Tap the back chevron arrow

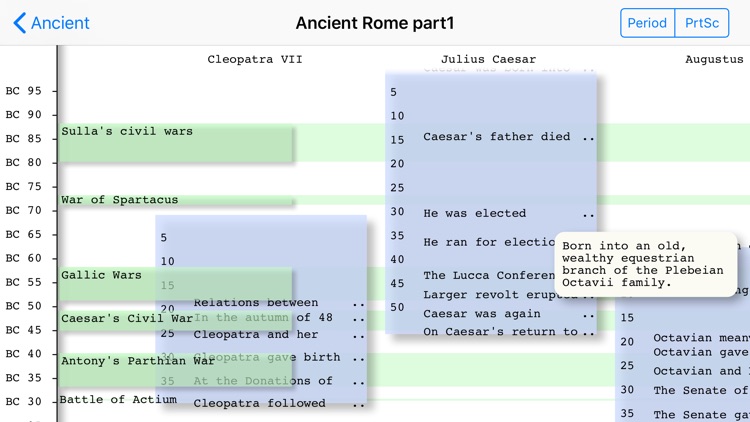pos(20,23)
